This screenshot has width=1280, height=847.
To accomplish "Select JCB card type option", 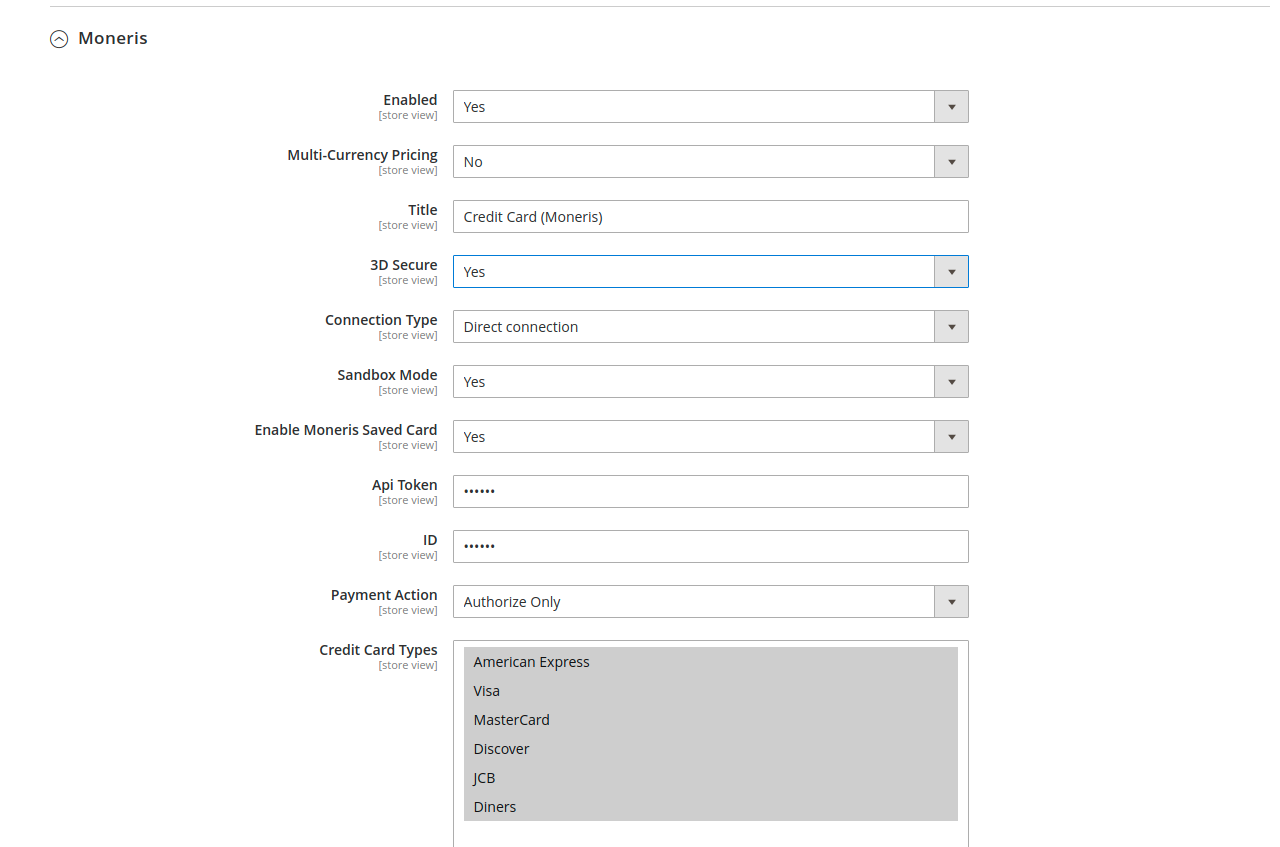I will point(485,778).
